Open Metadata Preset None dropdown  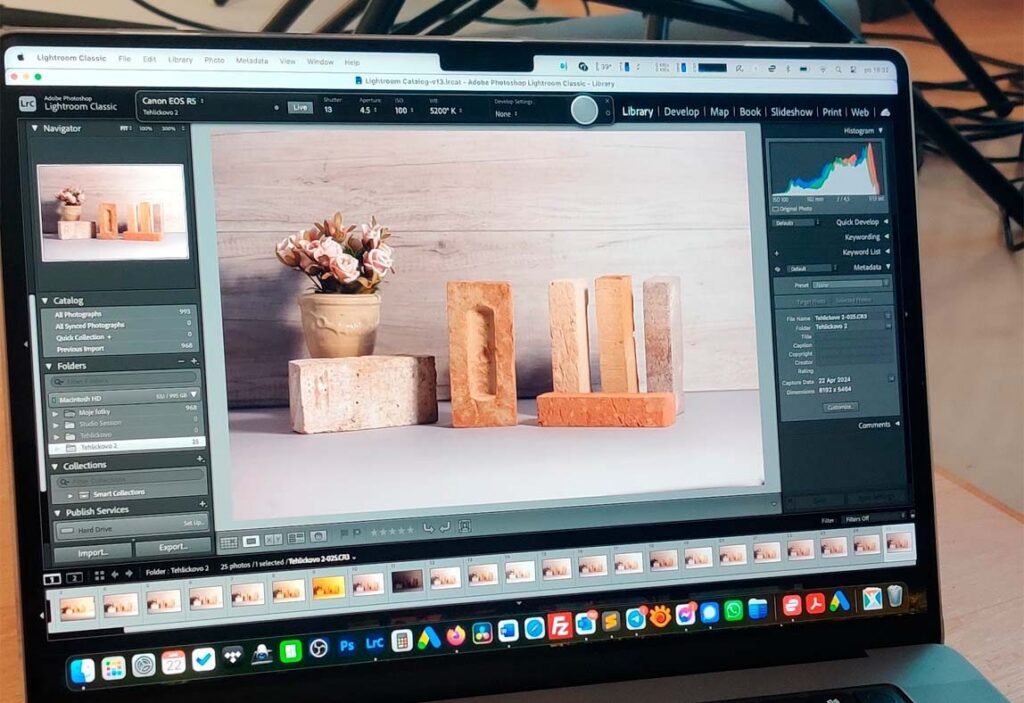pos(850,284)
